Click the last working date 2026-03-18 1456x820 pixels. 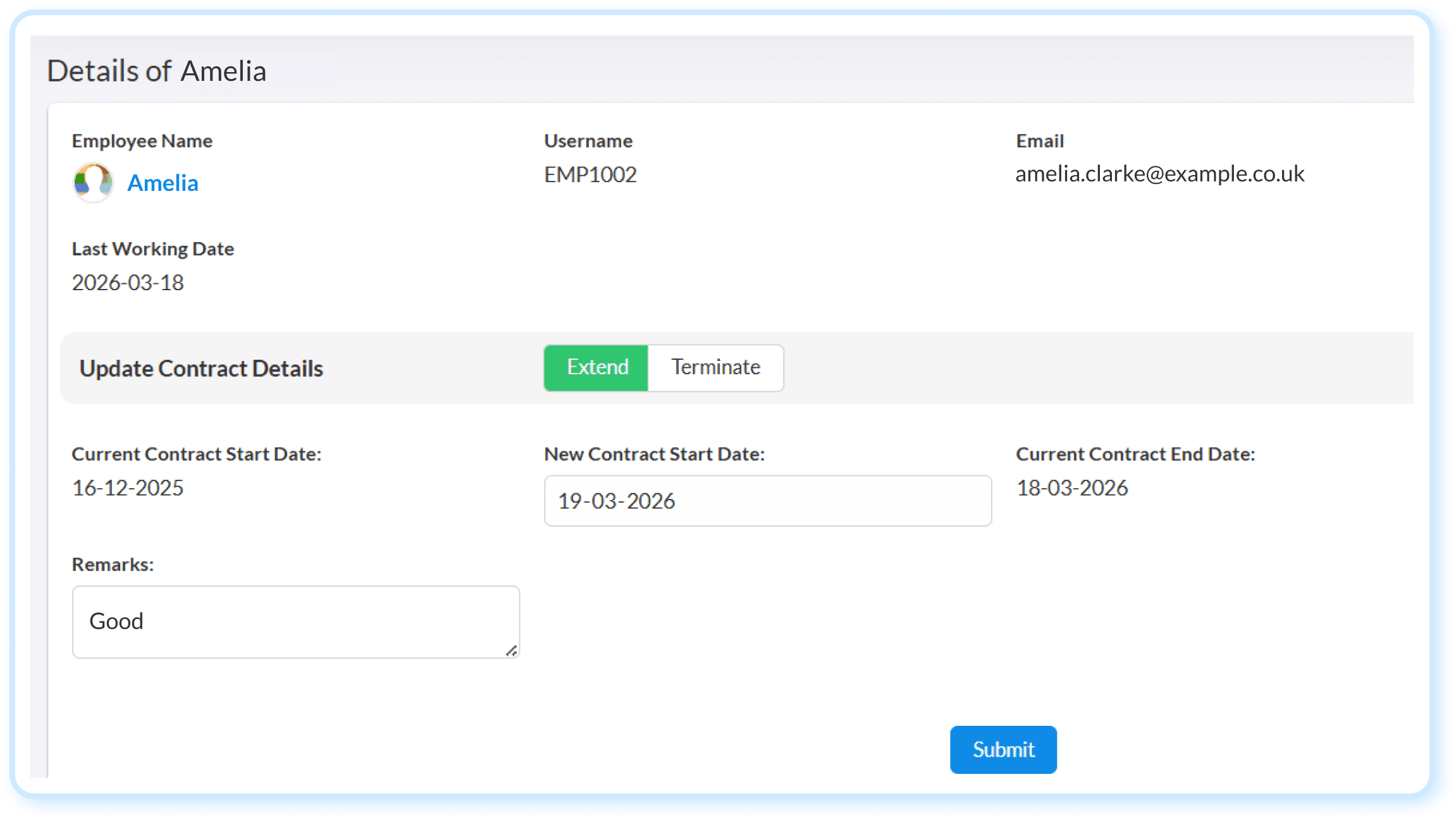click(x=128, y=283)
